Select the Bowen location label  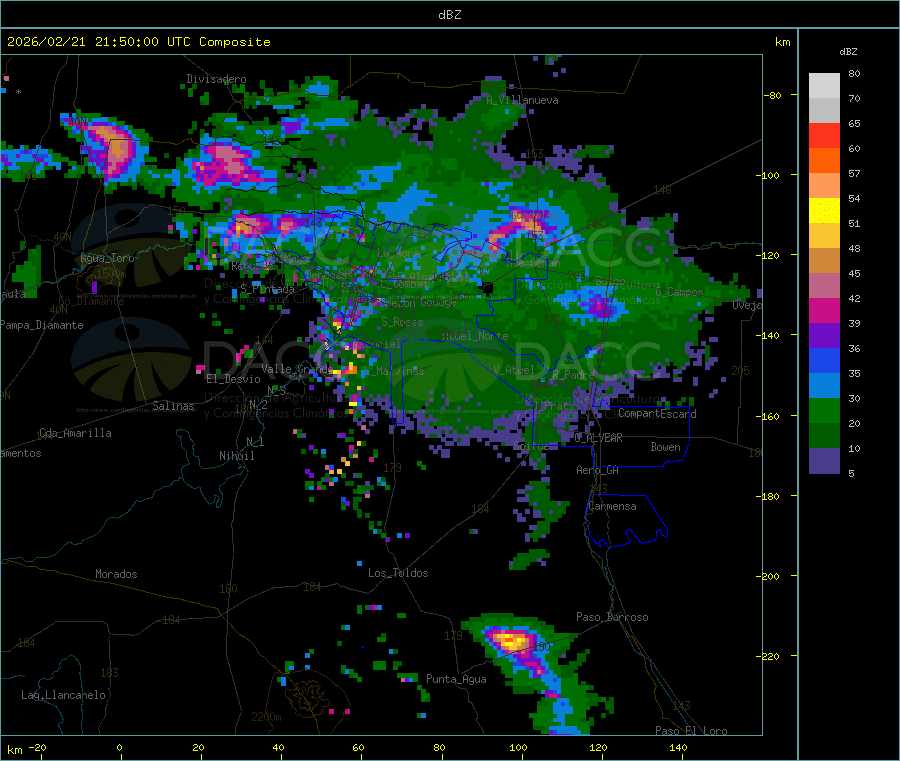(x=666, y=446)
